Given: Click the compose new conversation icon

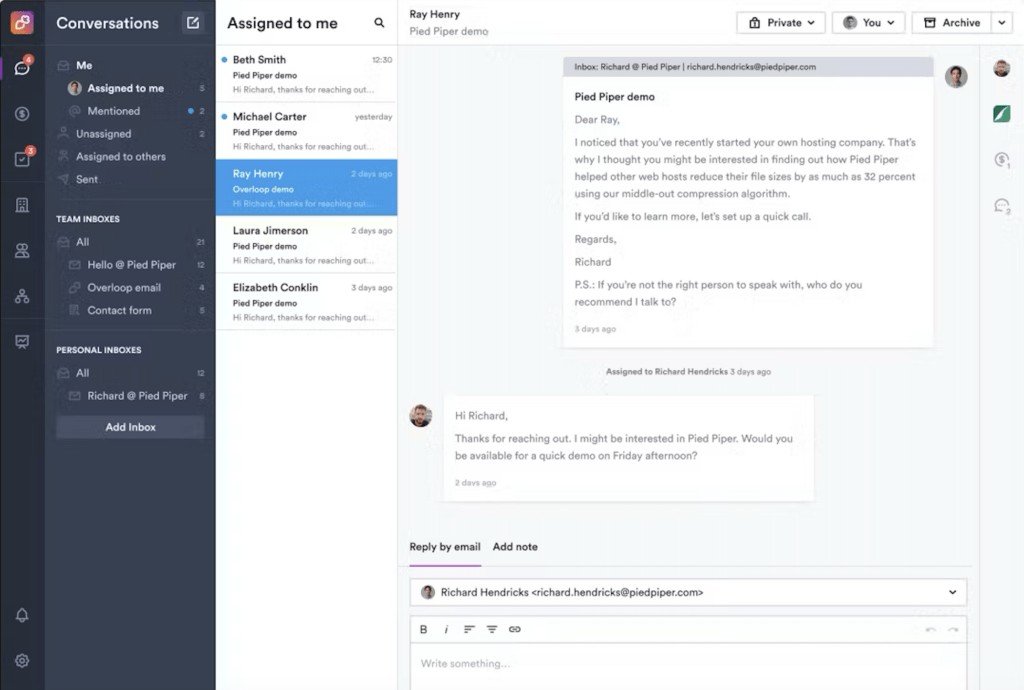Looking at the screenshot, I should coord(193,23).
